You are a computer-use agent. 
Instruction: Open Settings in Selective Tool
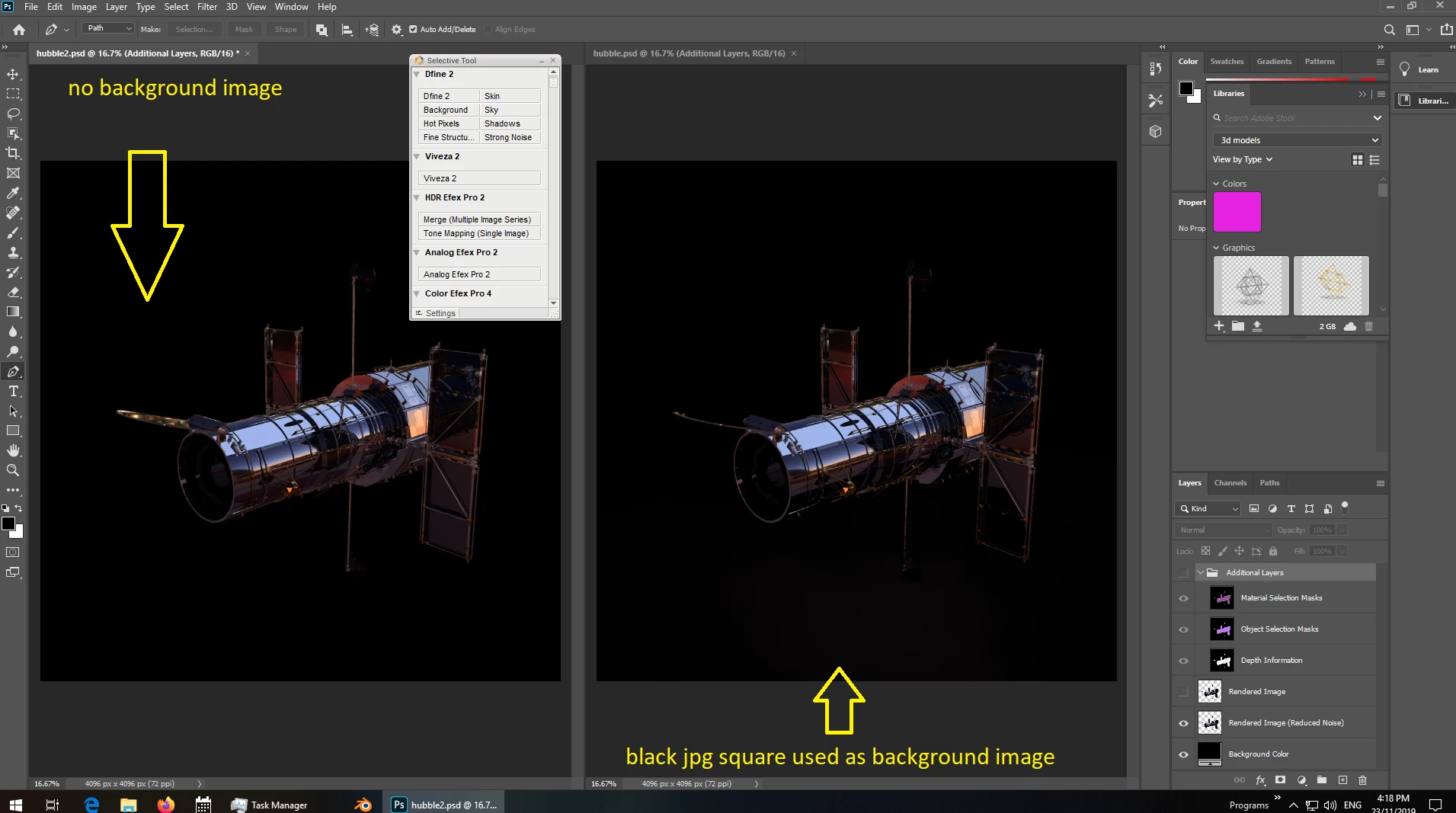pos(436,313)
